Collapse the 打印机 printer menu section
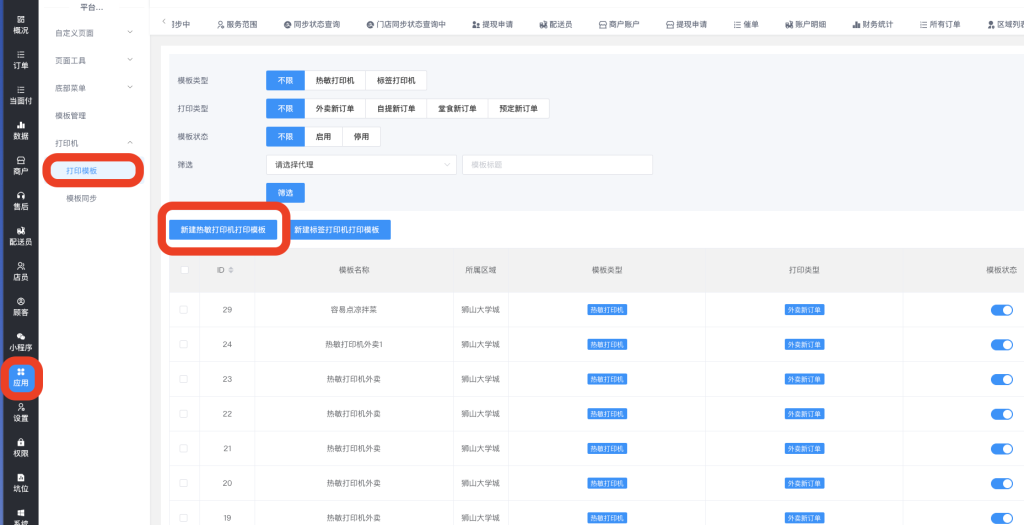Viewport: 1024px width, 525px height. pos(94,144)
